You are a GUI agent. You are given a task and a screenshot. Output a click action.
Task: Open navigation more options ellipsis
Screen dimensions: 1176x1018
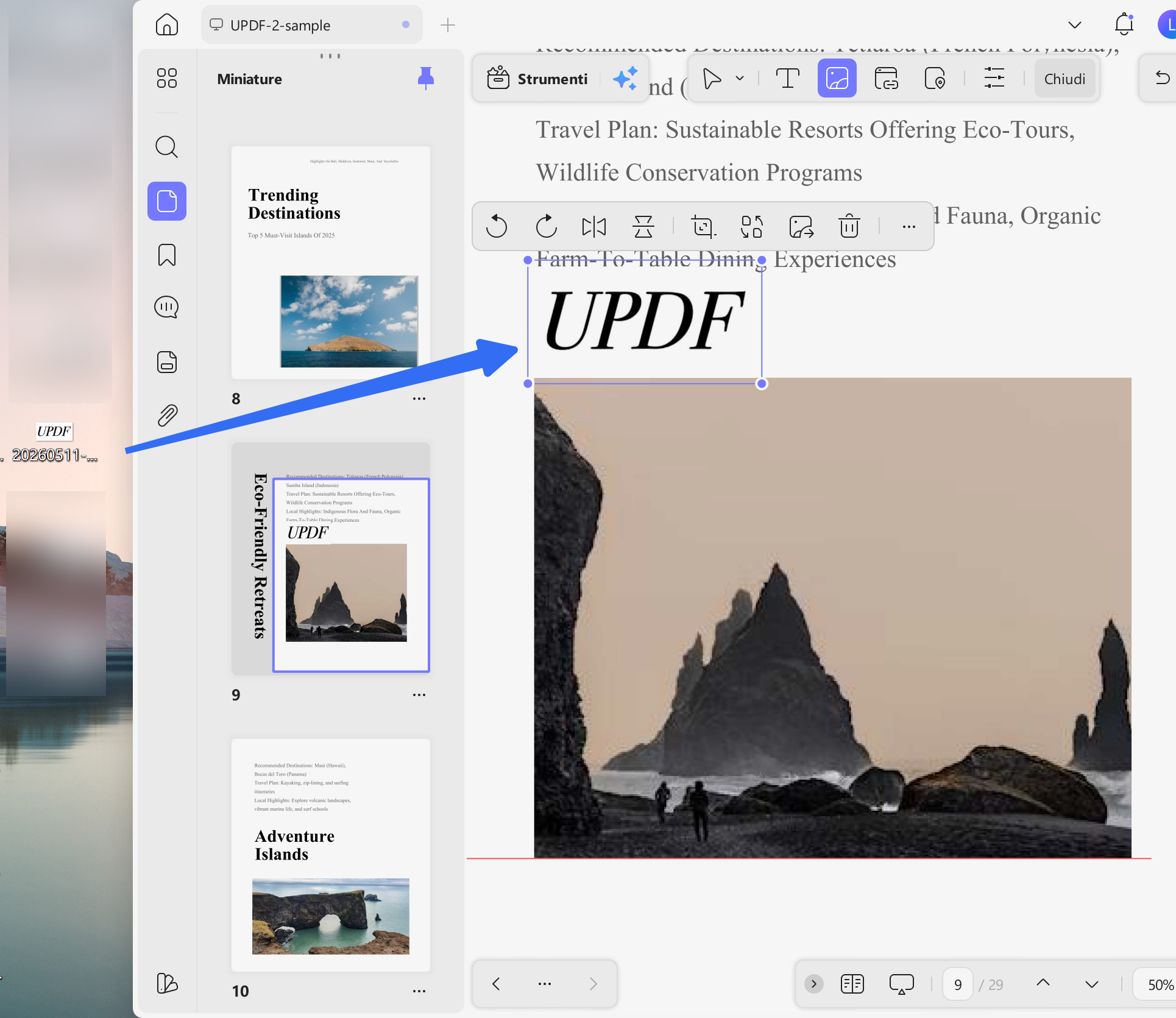545,984
